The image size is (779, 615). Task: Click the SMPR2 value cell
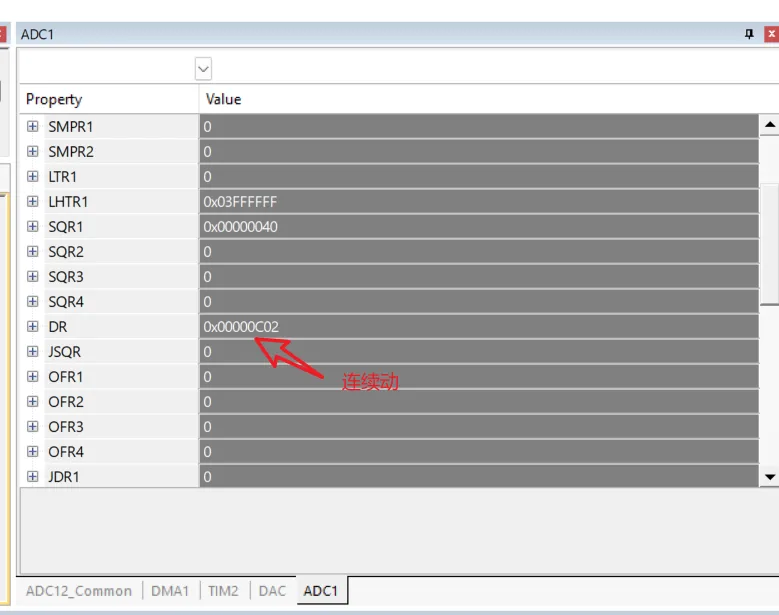(479, 152)
